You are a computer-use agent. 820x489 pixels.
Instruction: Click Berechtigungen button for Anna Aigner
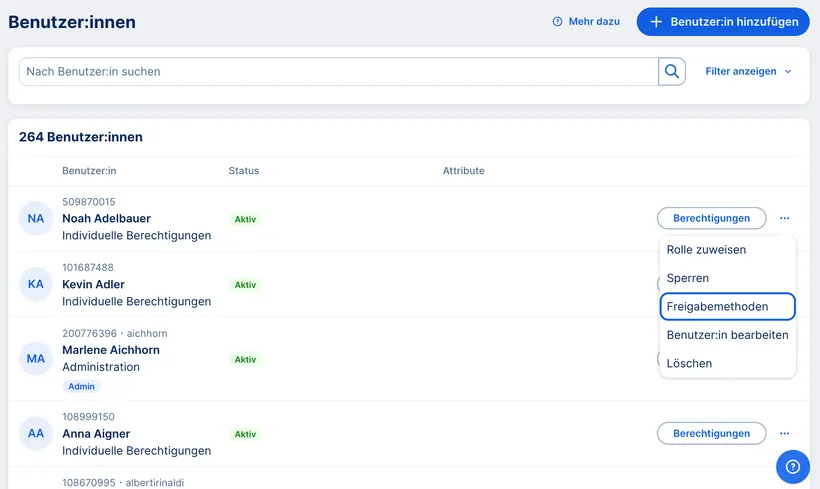711,434
